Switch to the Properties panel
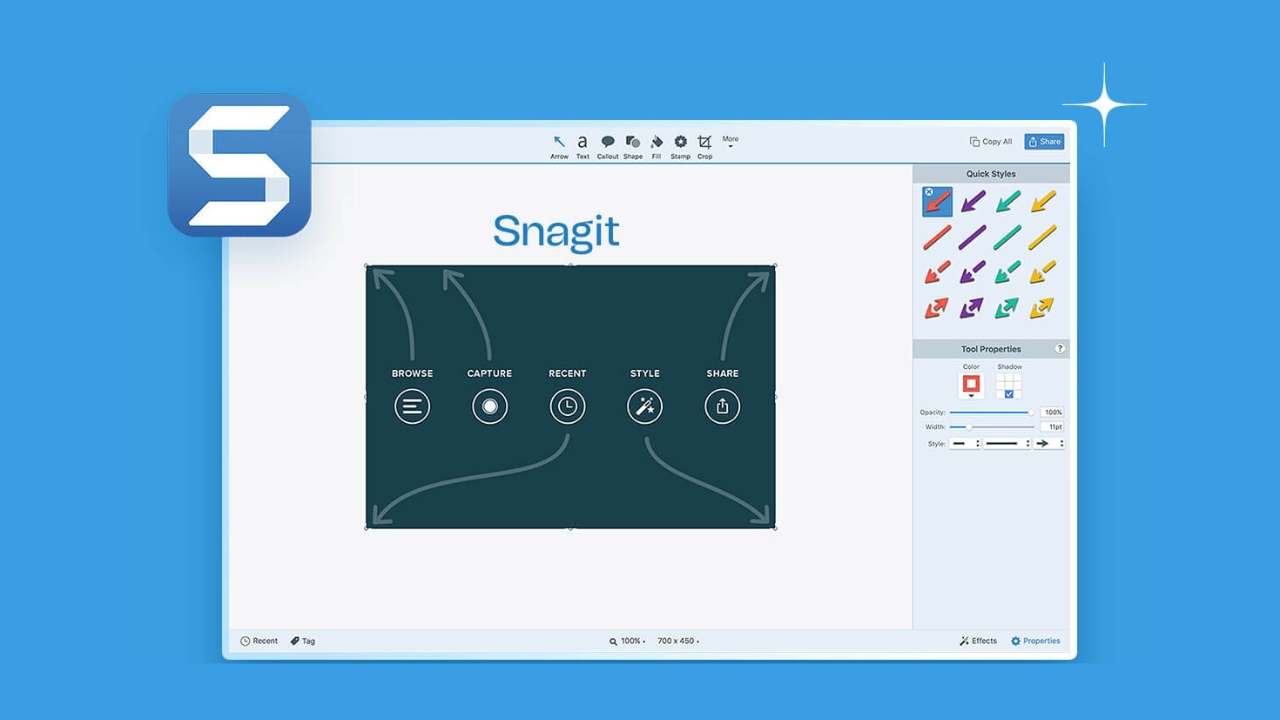 pos(1035,641)
